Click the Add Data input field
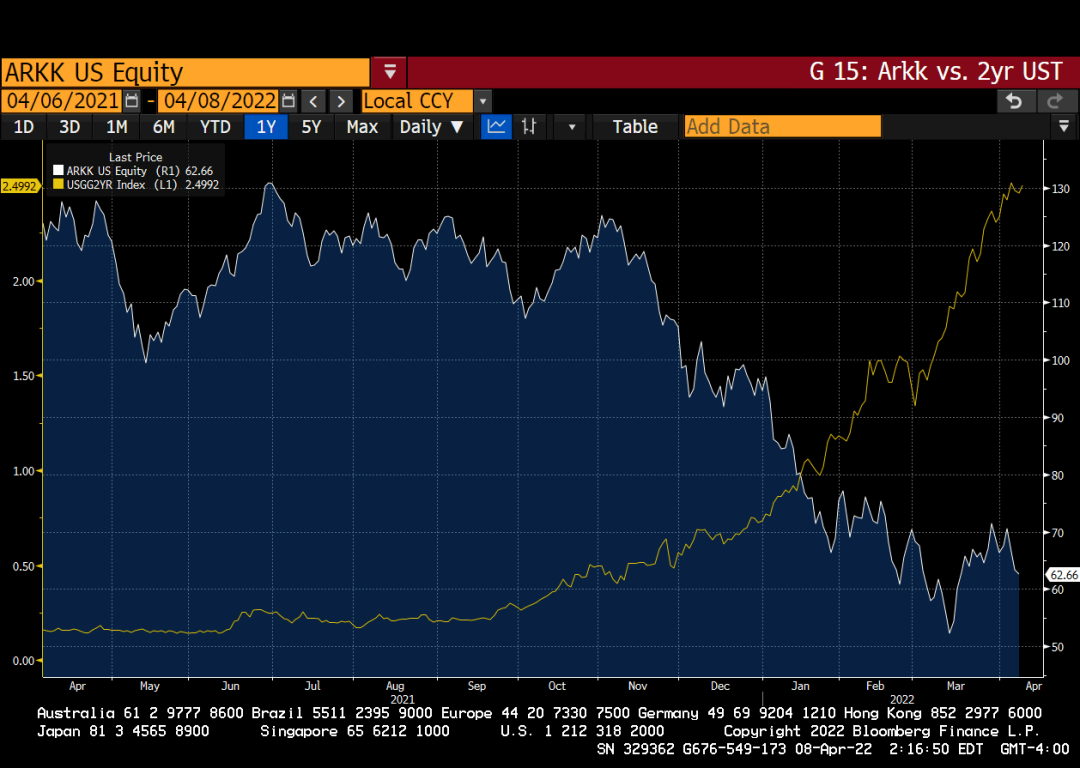 782,127
